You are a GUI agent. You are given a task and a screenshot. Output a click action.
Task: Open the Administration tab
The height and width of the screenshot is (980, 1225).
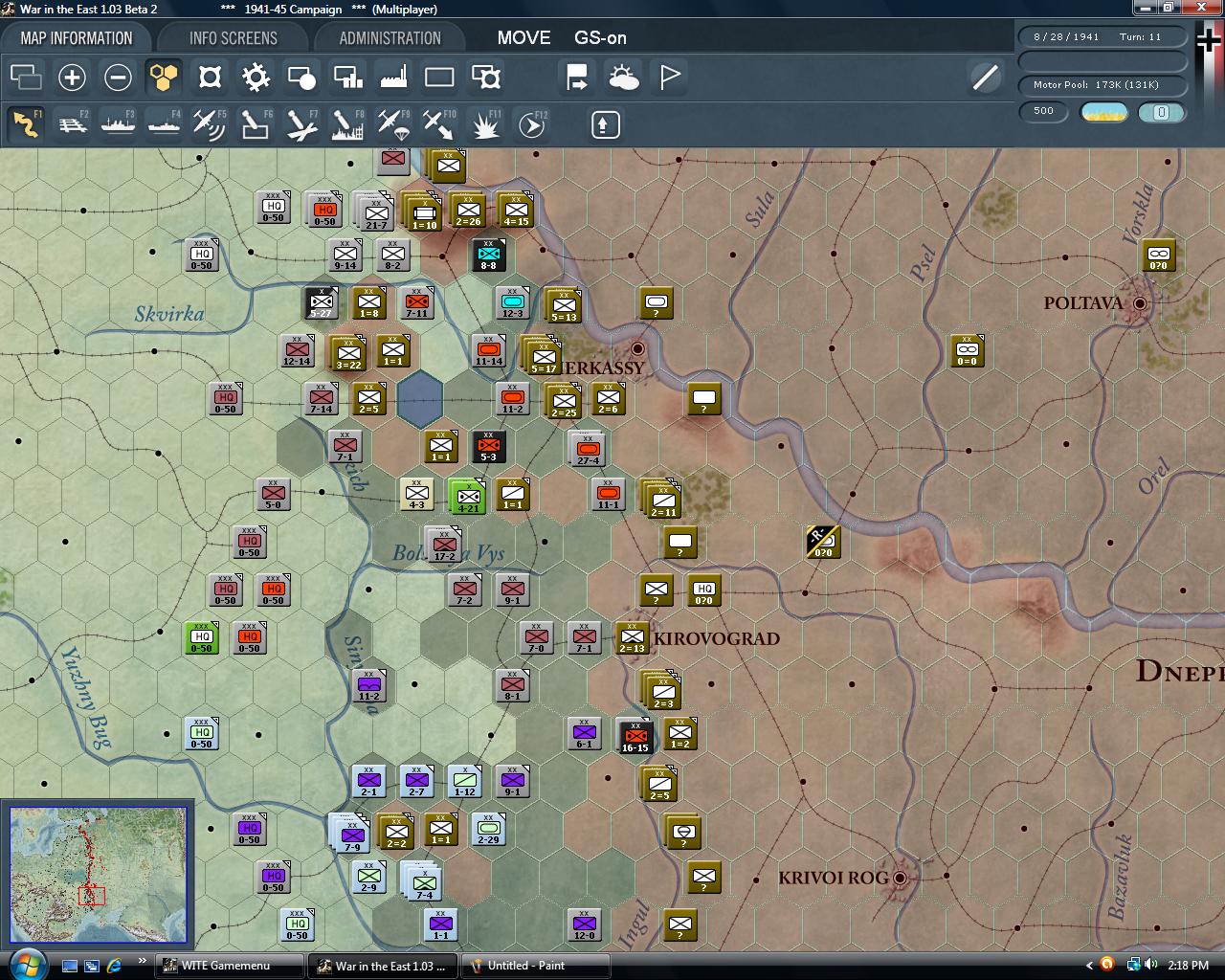[x=390, y=38]
